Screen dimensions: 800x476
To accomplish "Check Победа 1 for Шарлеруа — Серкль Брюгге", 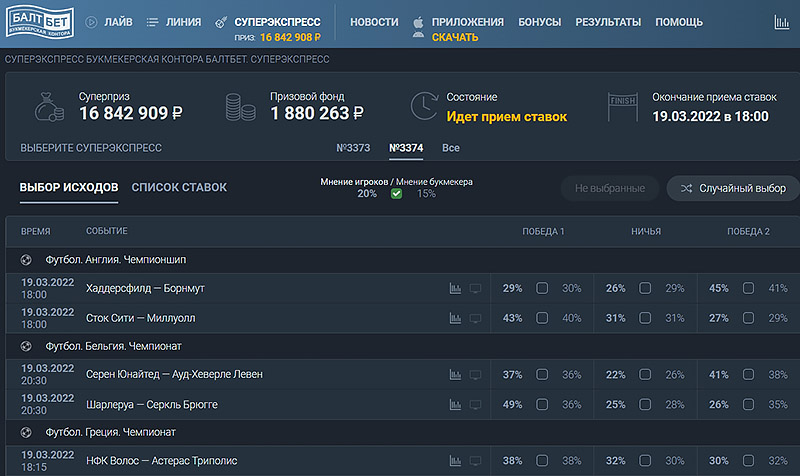I will click(542, 404).
